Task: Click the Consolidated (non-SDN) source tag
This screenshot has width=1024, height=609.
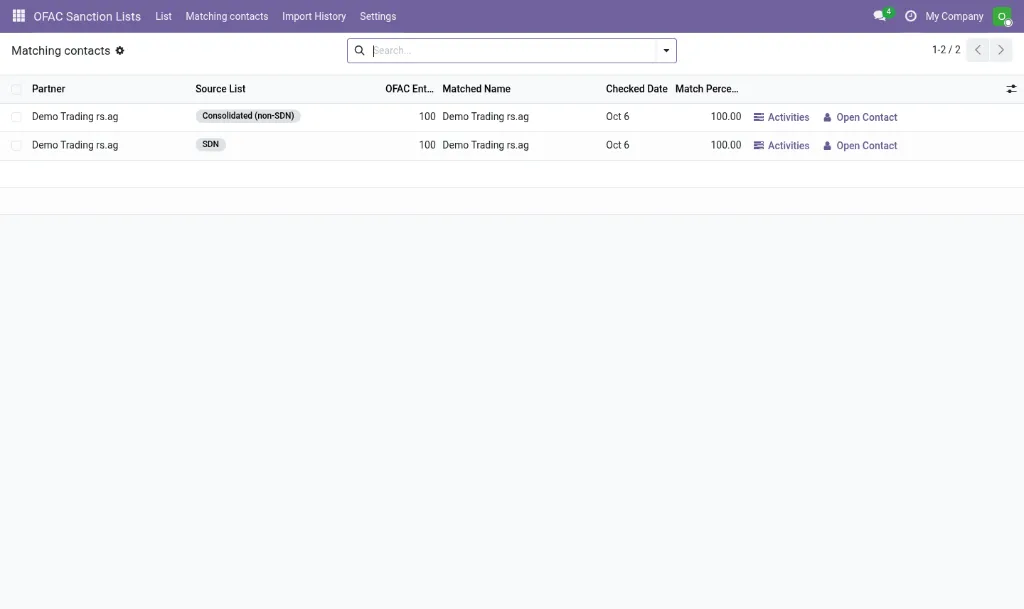Action: 248,116
